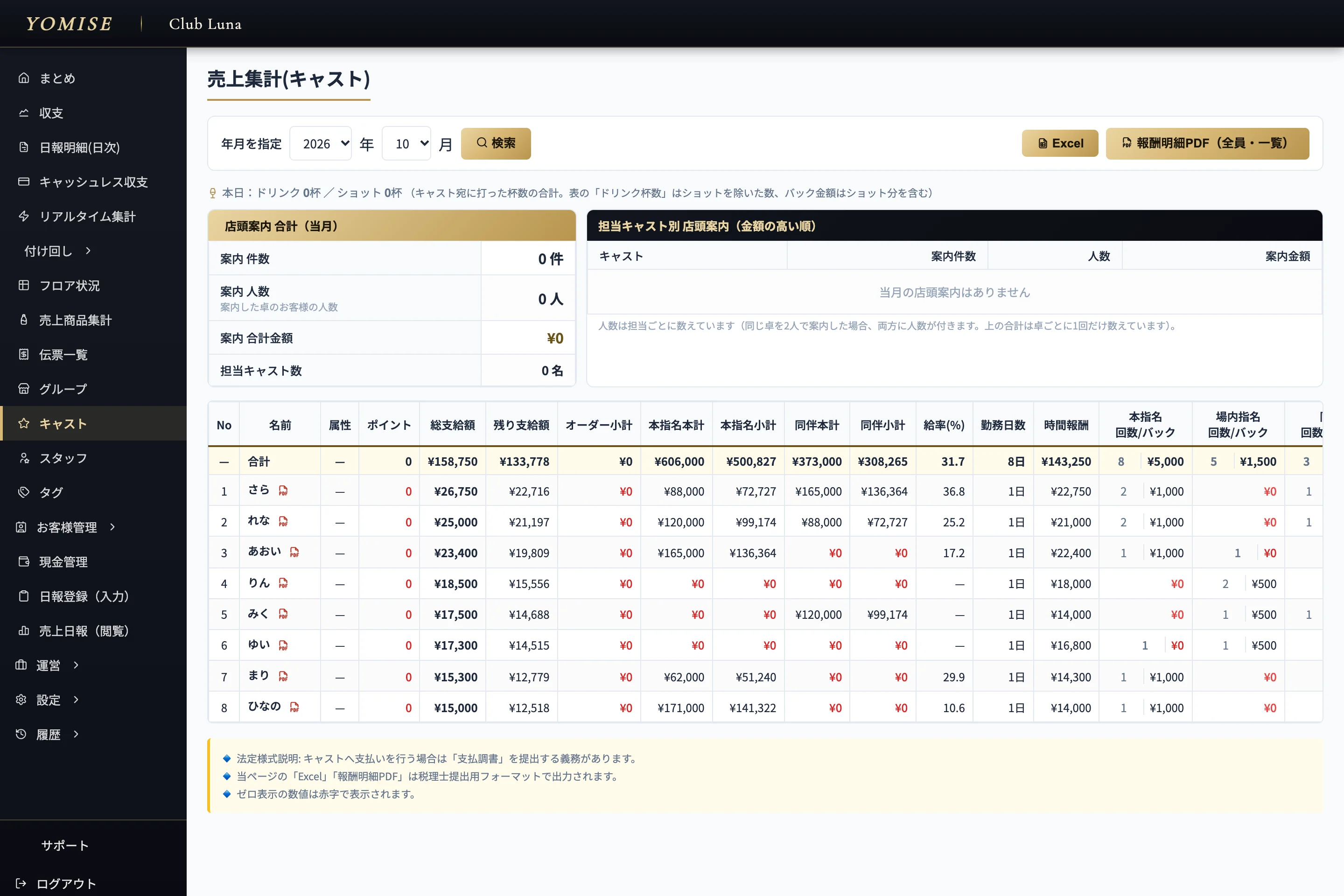
Task: Open the PDF icon next to さら
Action: coord(283,491)
